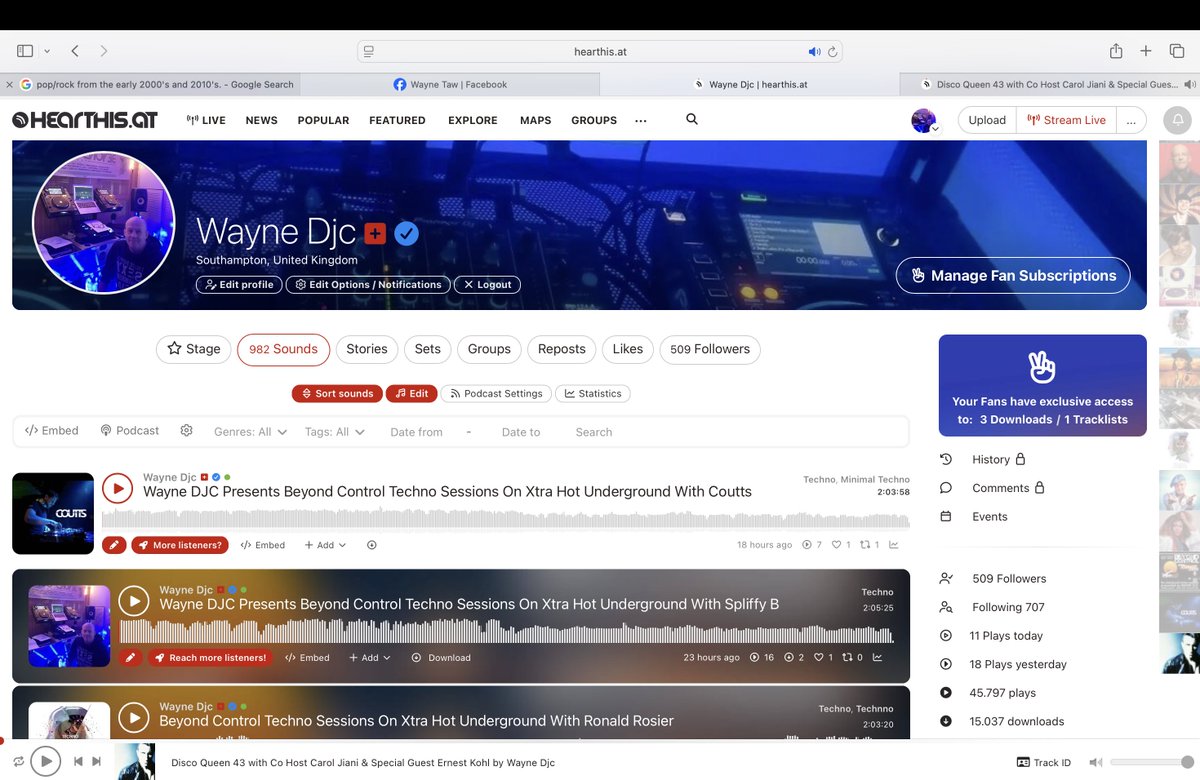Open the more navigation ellipsis menu
Screen dimensions: 1200x780
[x=641, y=120]
